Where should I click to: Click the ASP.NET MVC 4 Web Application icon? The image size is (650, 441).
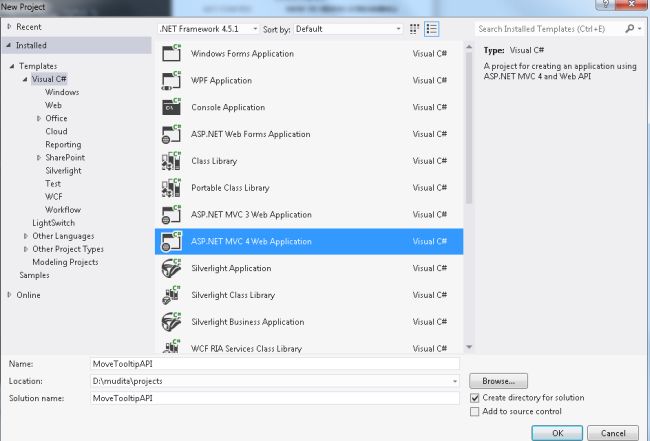tap(171, 241)
